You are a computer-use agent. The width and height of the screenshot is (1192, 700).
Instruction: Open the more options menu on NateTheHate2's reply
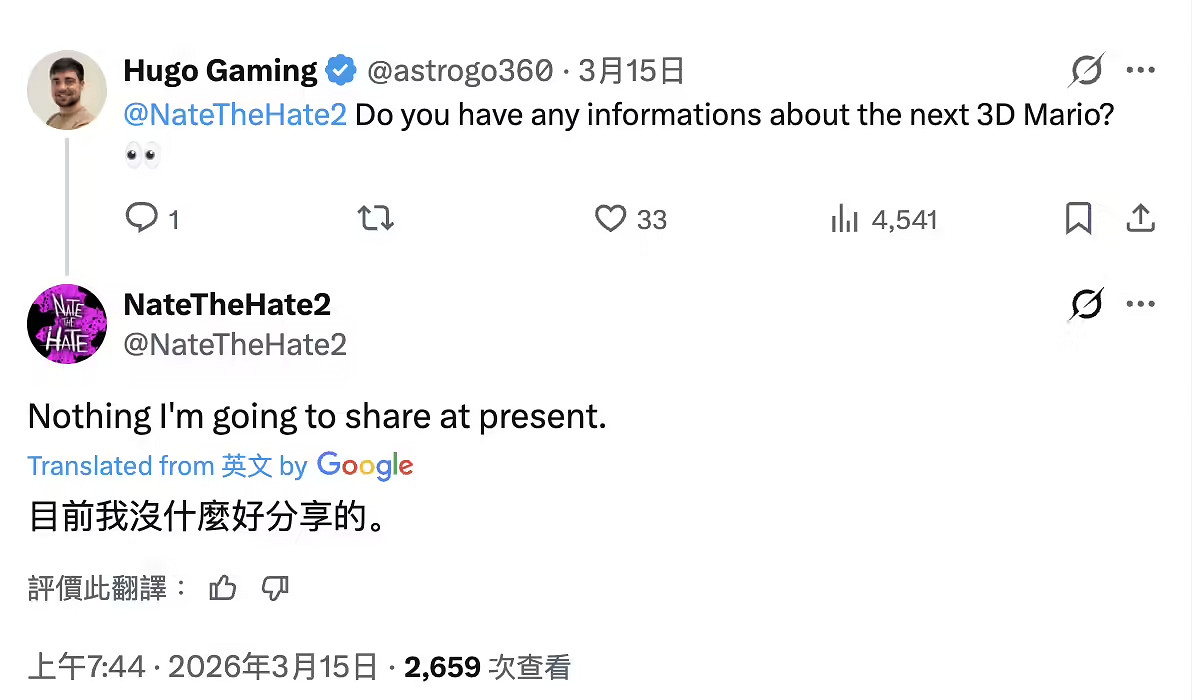pyautogui.click(x=1141, y=303)
